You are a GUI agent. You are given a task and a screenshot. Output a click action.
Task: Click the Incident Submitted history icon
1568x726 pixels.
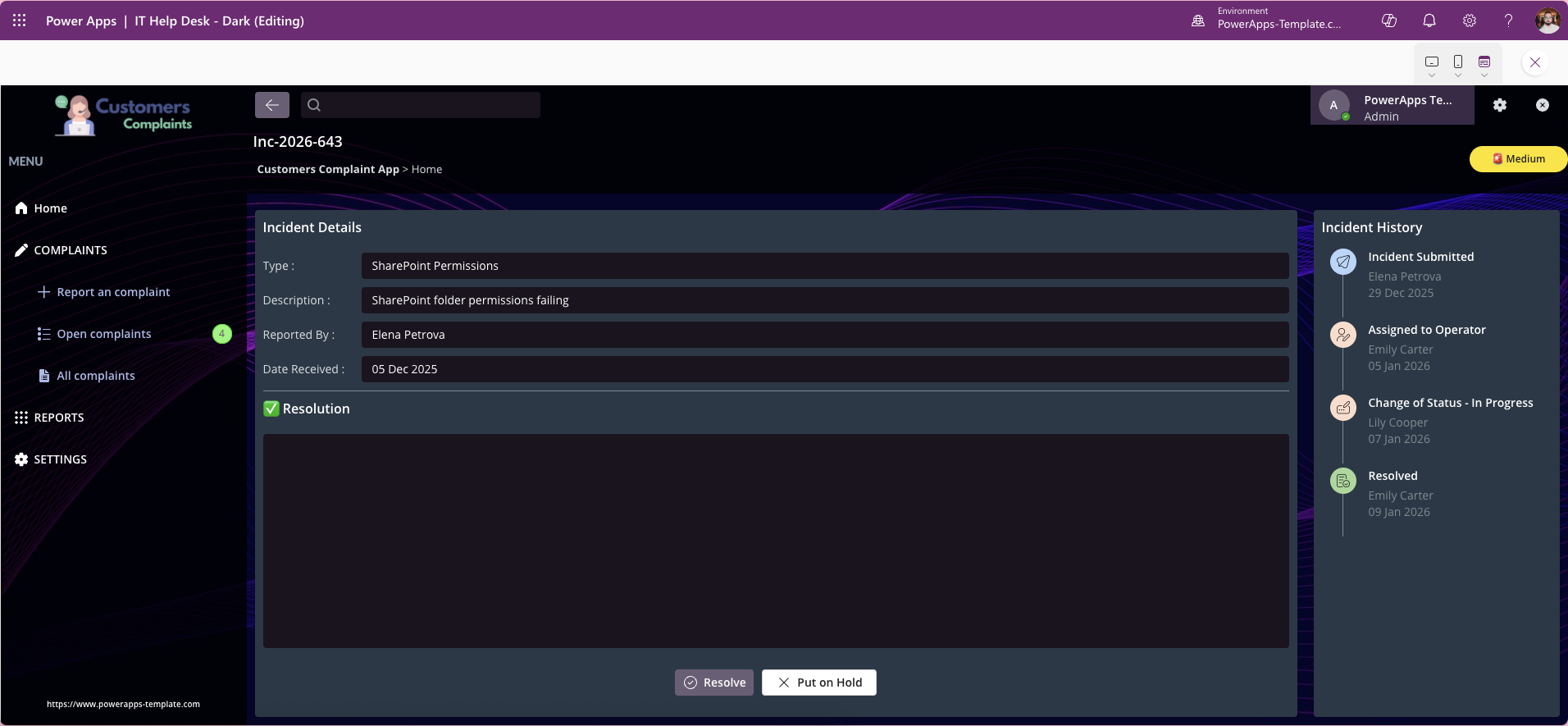coord(1342,262)
